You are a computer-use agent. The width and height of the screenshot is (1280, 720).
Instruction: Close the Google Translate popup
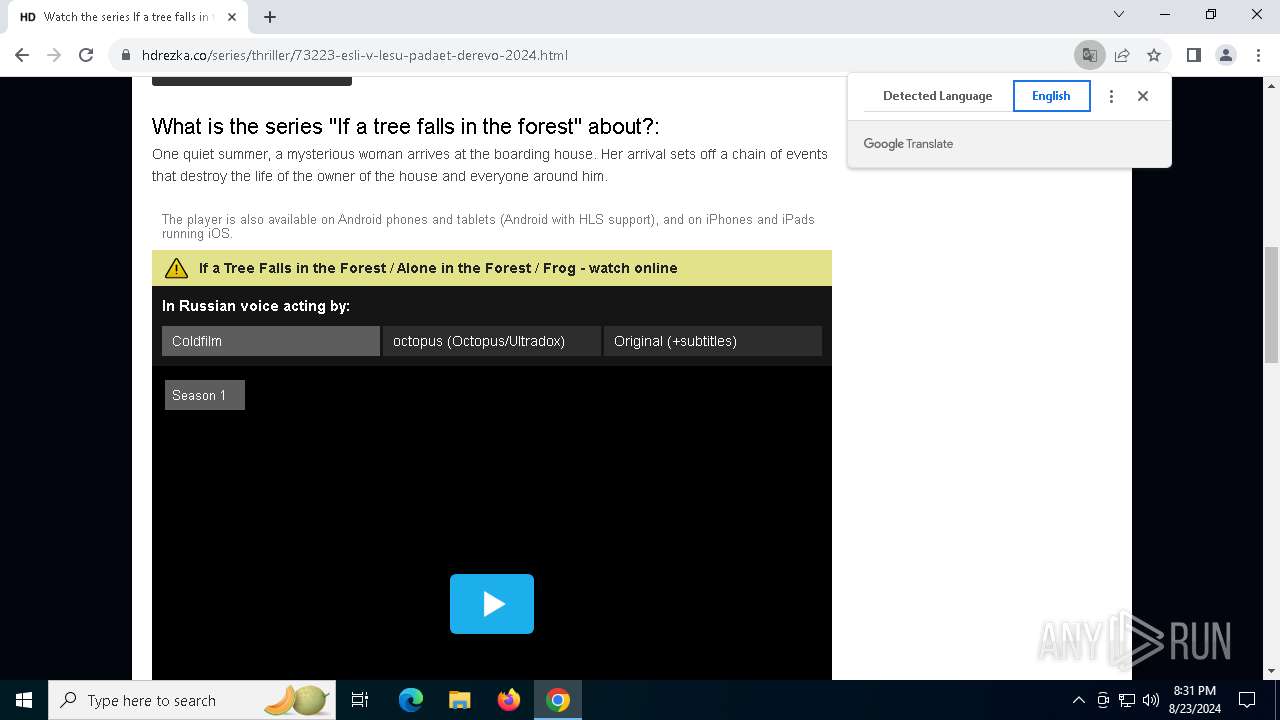[1143, 96]
